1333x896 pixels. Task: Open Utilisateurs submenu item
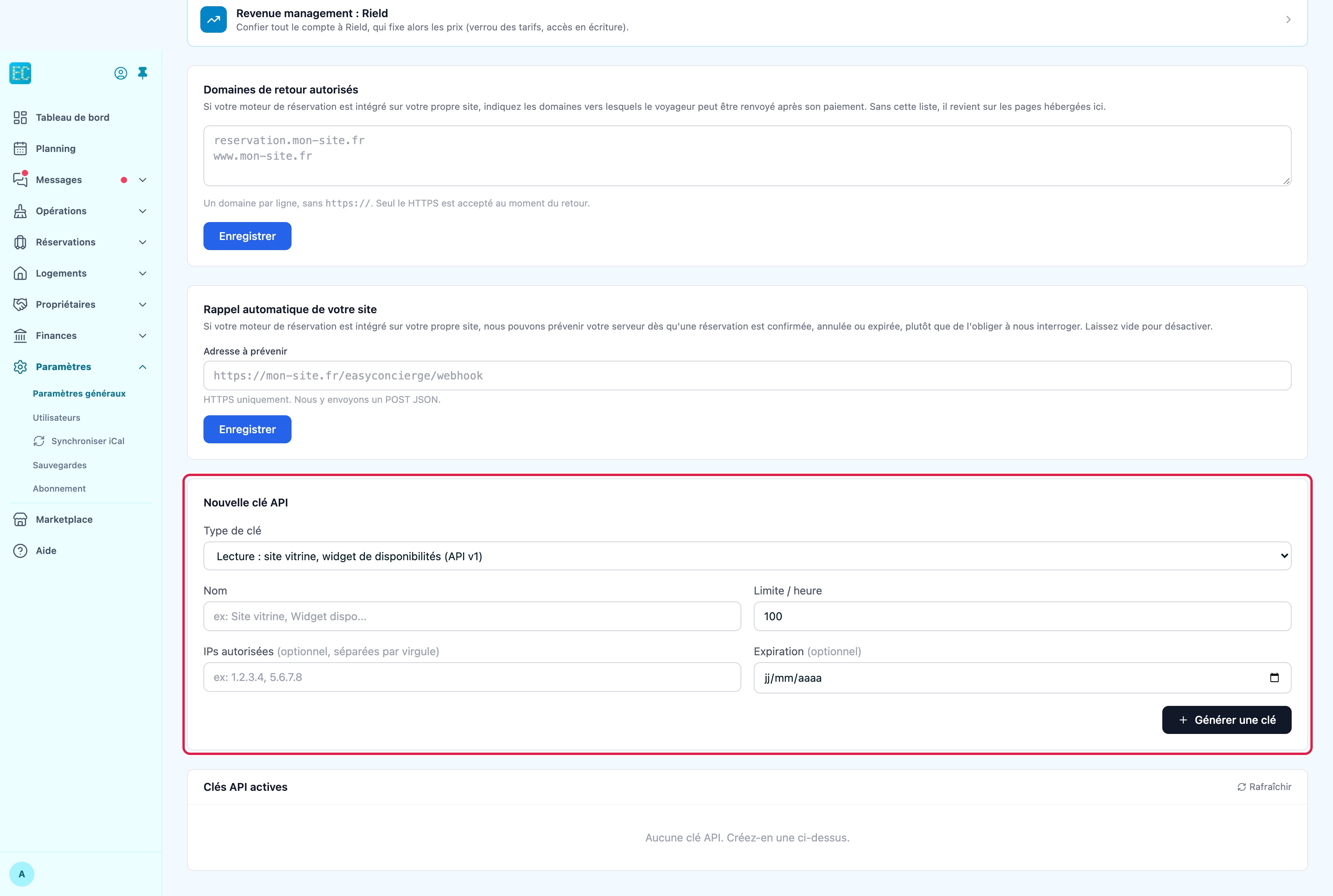pyautogui.click(x=57, y=418)
